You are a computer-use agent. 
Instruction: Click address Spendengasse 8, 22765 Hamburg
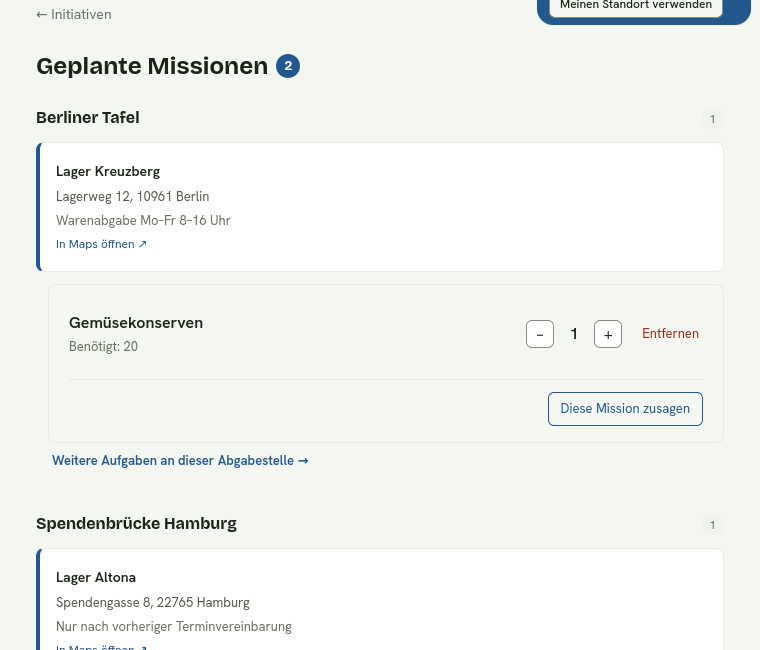point(153,602)
